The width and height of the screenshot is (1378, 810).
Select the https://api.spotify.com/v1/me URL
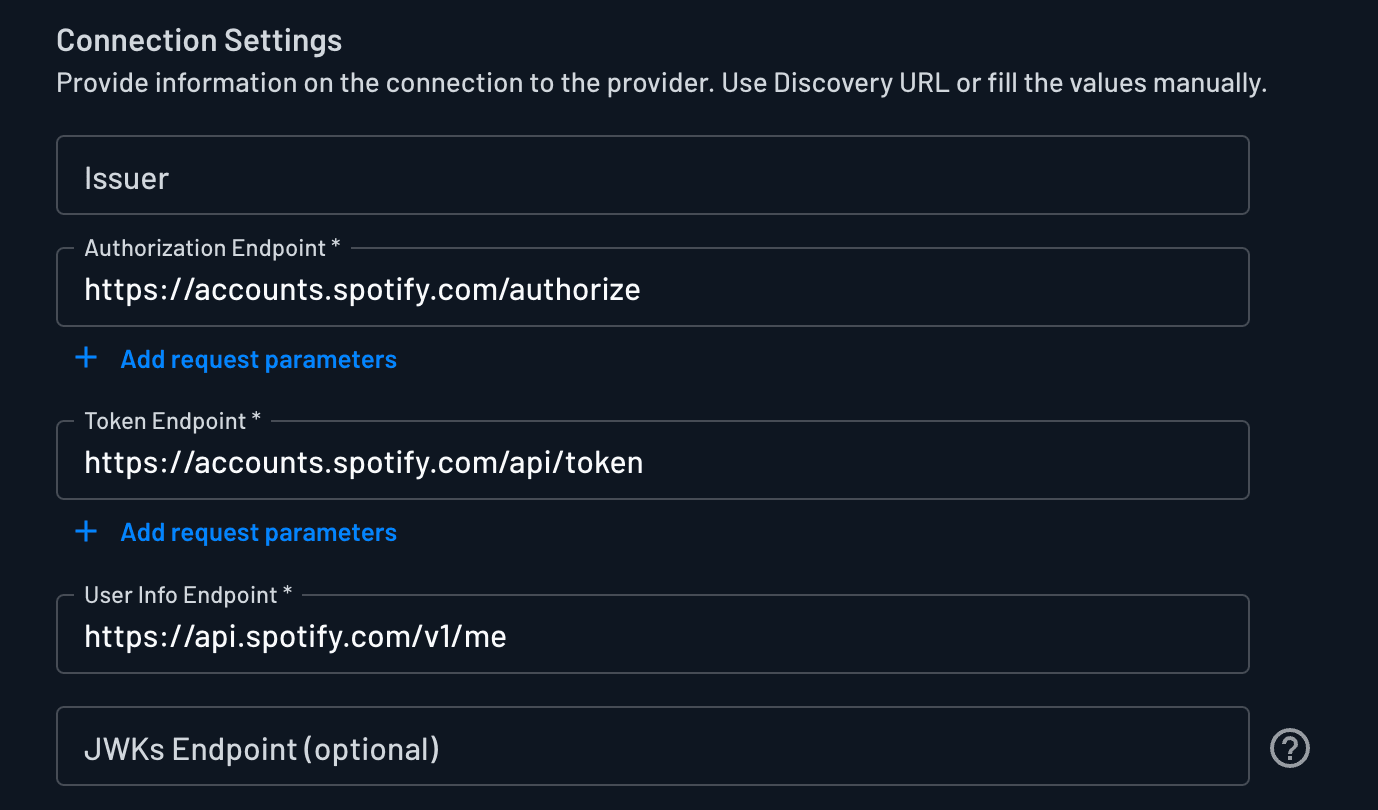click(295, 634)
